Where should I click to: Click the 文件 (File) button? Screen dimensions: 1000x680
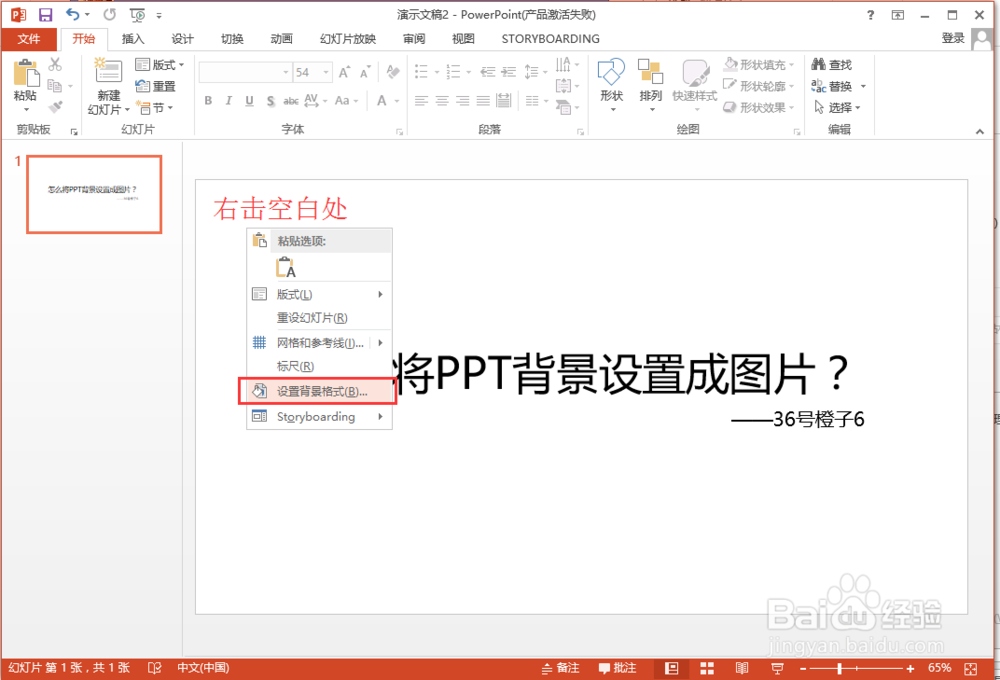[x=29, y=39]
